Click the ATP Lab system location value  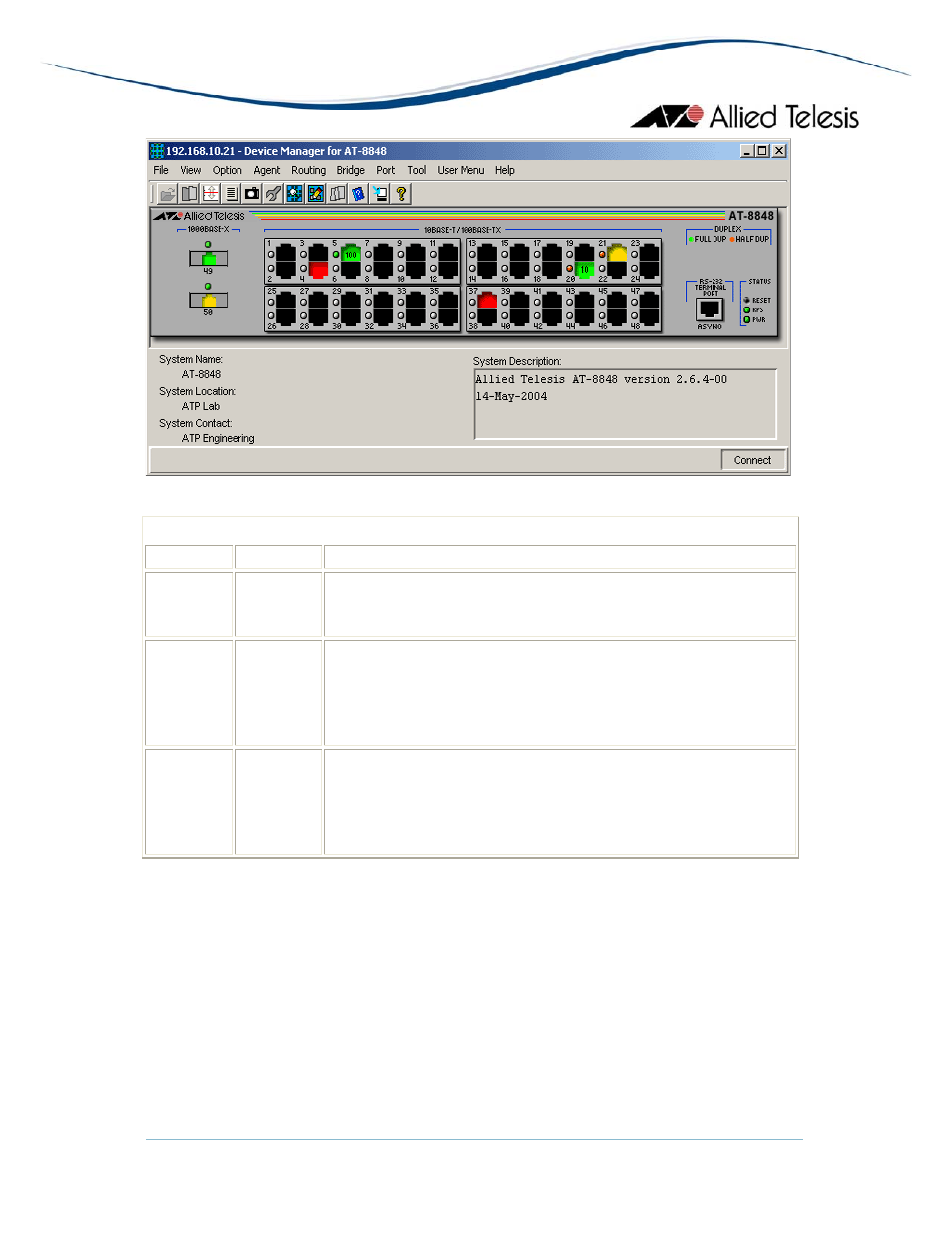tap(201, 407)
